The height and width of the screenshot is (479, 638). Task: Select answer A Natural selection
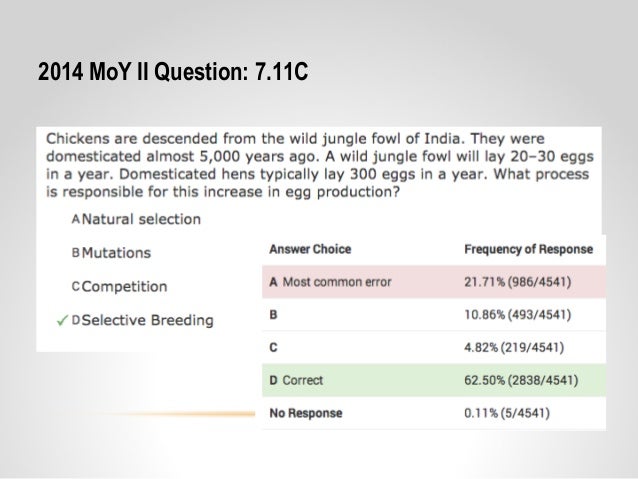[x=136, y=219]
